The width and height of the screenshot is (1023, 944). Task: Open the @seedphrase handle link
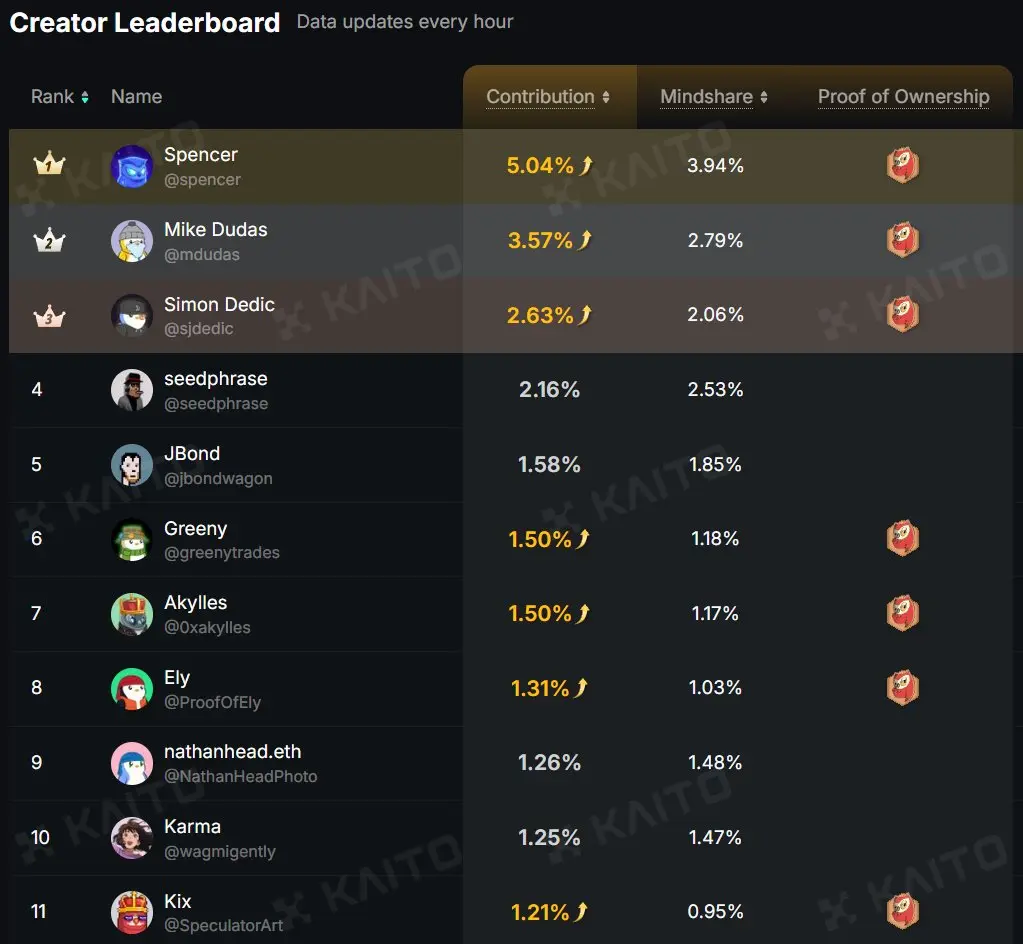point(216,404)
